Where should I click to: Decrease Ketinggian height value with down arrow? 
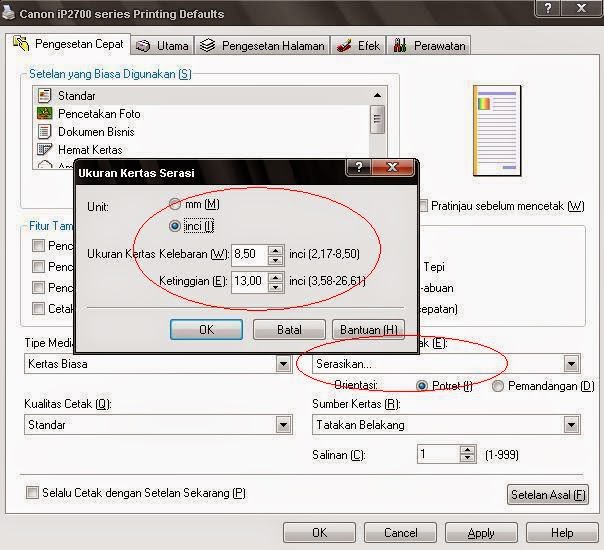[x=275, y=287]
